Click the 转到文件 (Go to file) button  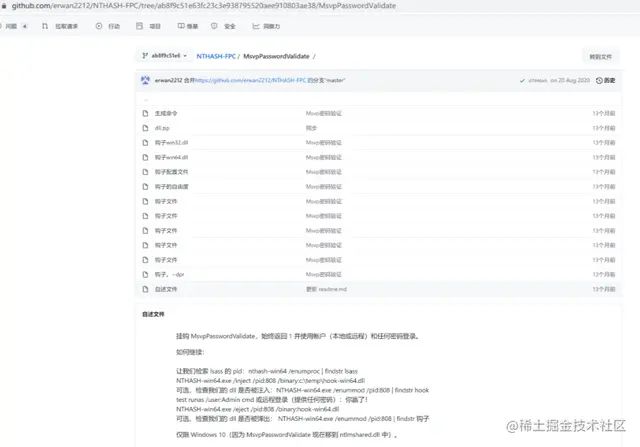coord(600,57)
